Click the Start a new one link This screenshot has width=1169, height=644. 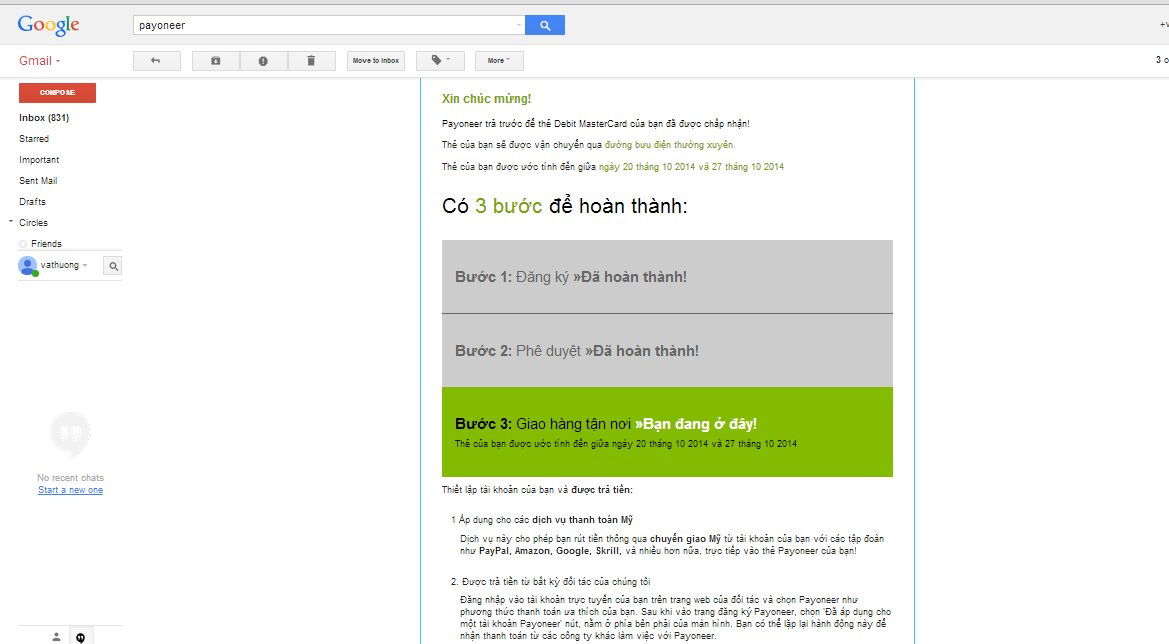click(71, 490)
